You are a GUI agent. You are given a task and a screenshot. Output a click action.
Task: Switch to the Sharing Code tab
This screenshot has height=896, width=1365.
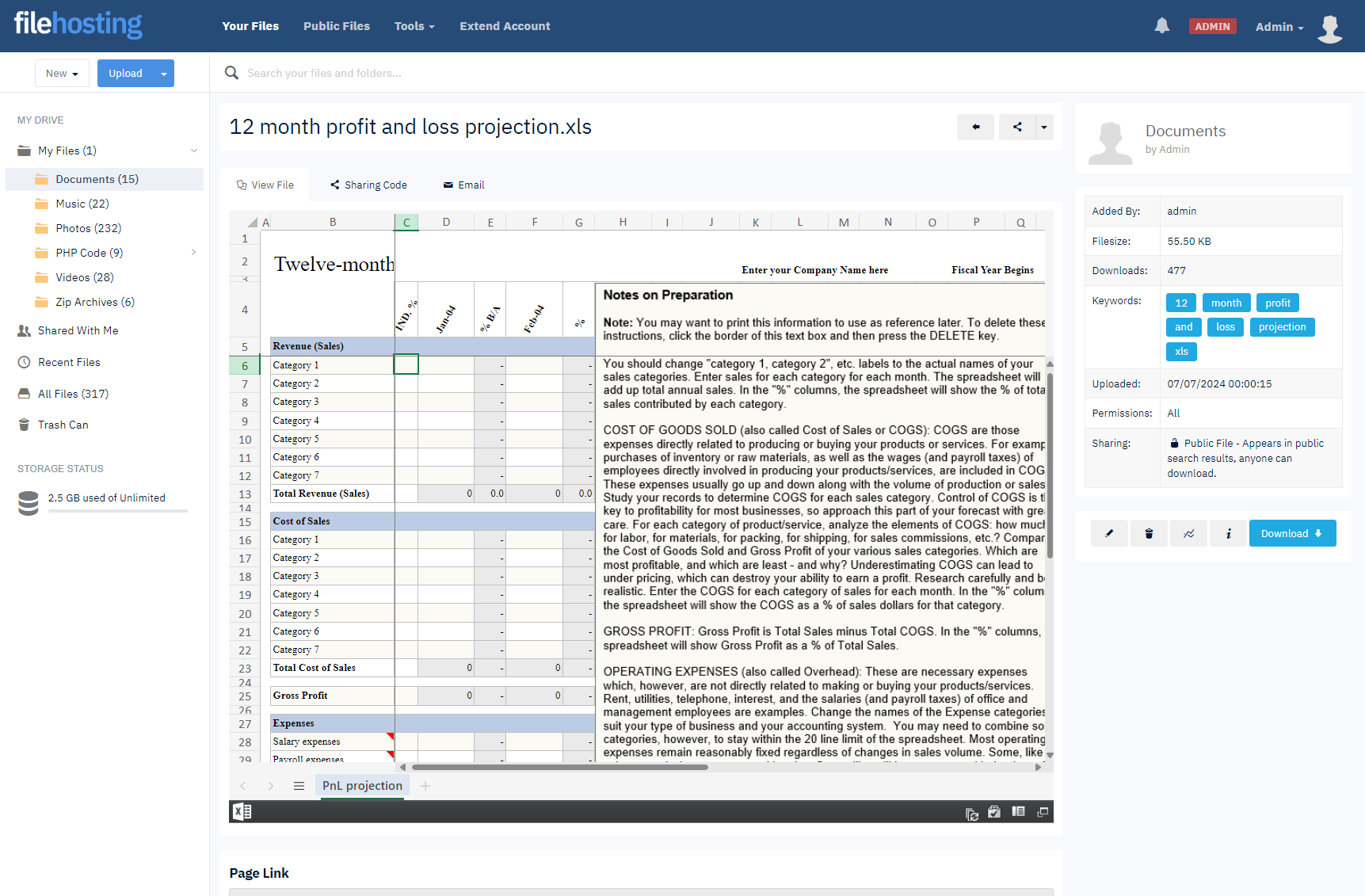[368, 185]
